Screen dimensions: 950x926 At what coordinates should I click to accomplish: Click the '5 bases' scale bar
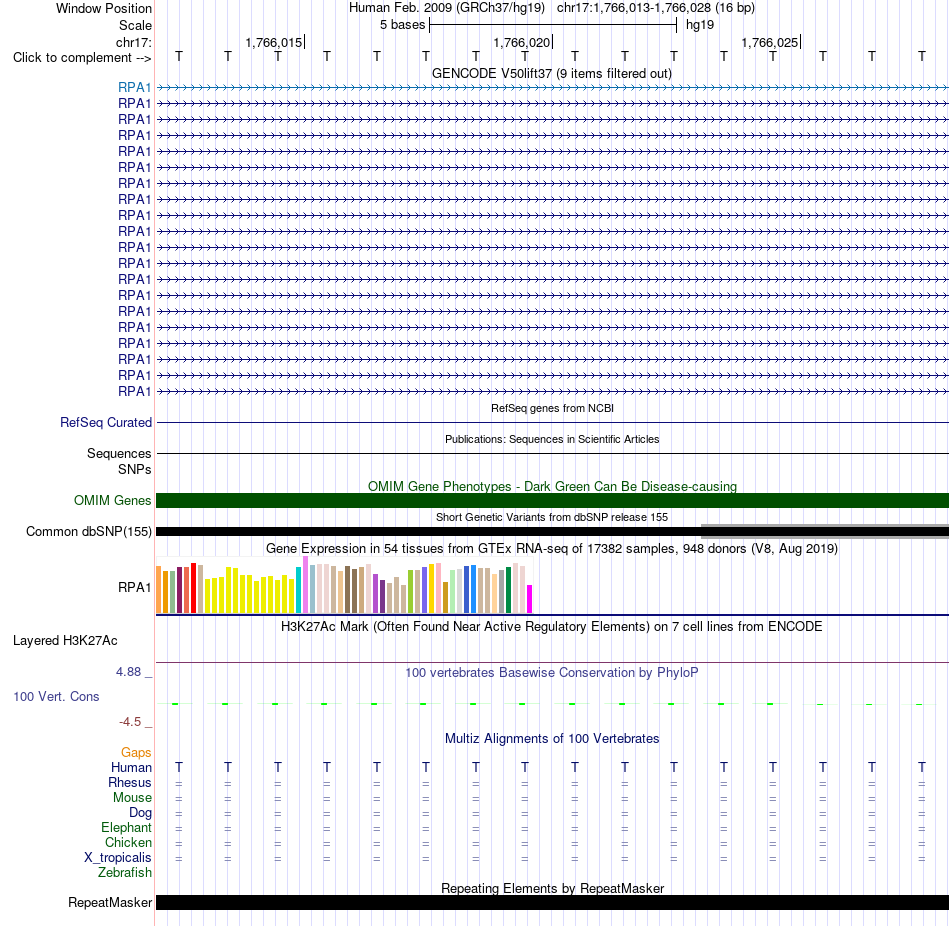[x=553, y=25]
